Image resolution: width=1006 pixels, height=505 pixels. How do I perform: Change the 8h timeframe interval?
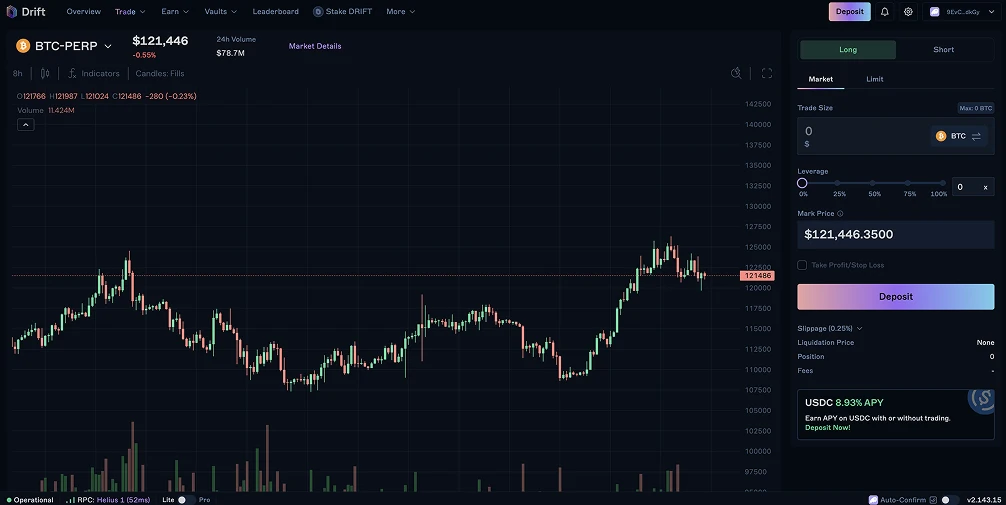(x=17, y=74)
